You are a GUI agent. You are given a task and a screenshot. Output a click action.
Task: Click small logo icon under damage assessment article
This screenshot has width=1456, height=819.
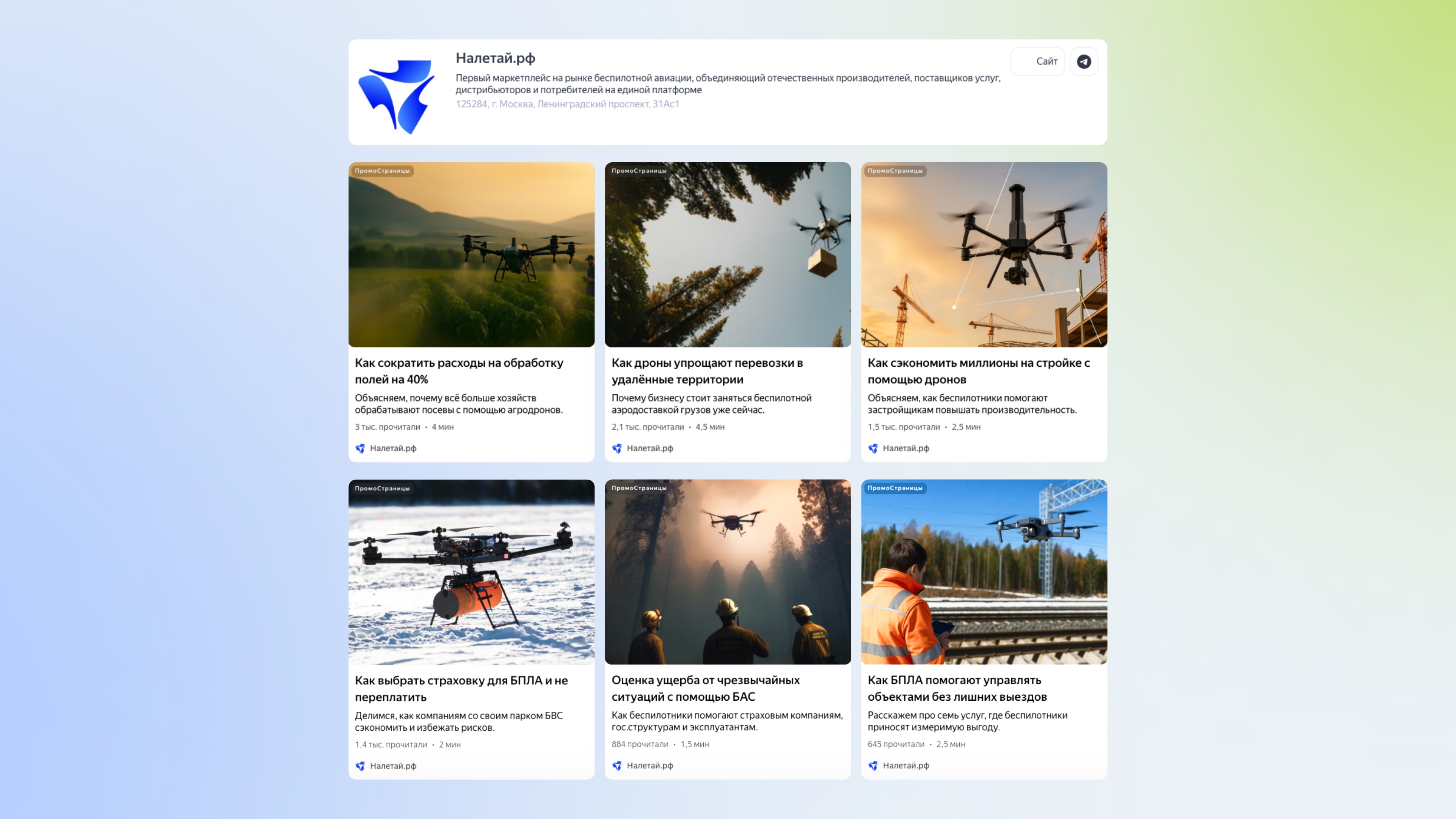pos(617,765)
